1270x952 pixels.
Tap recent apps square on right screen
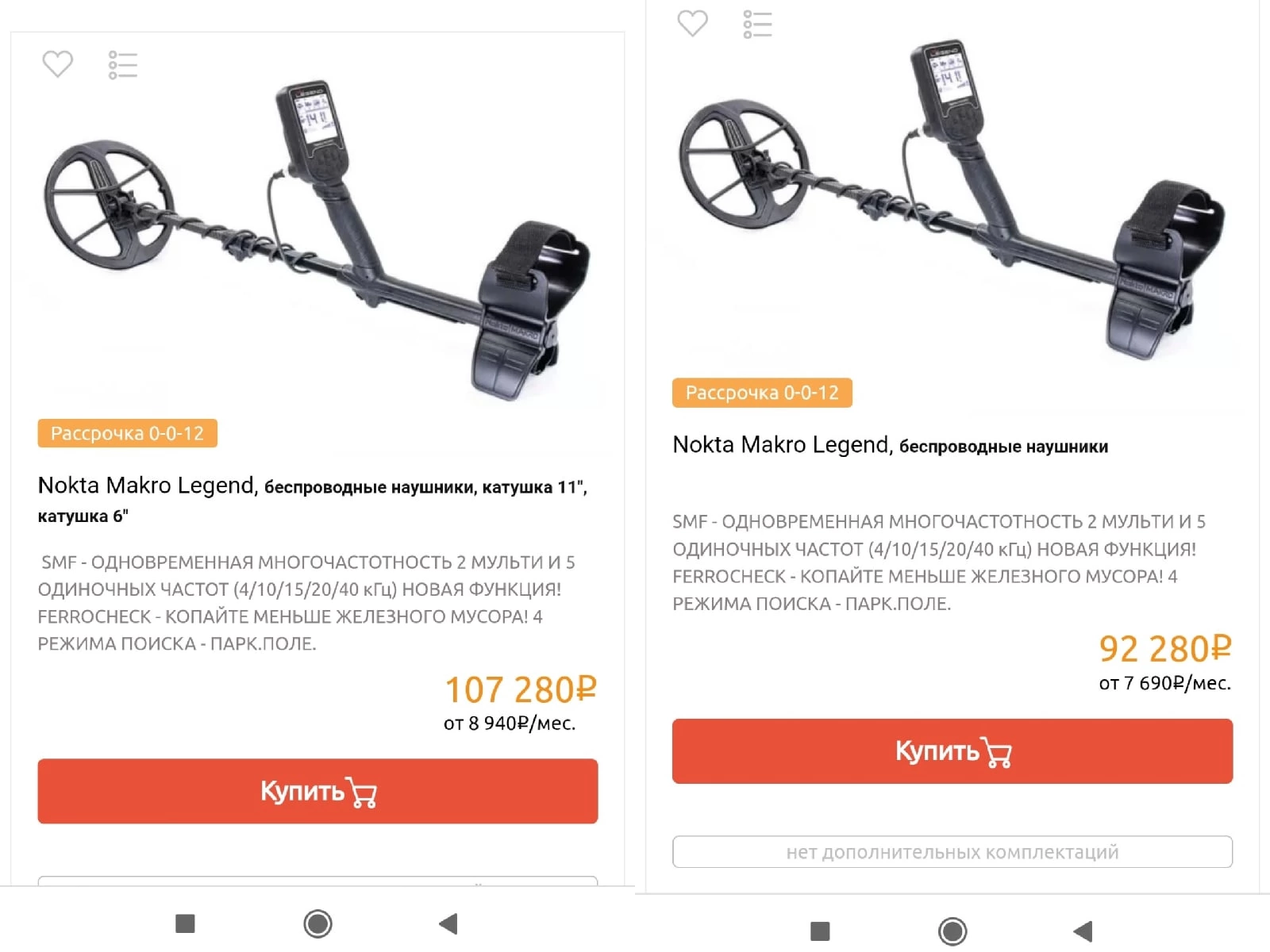[x=820, y=931]
